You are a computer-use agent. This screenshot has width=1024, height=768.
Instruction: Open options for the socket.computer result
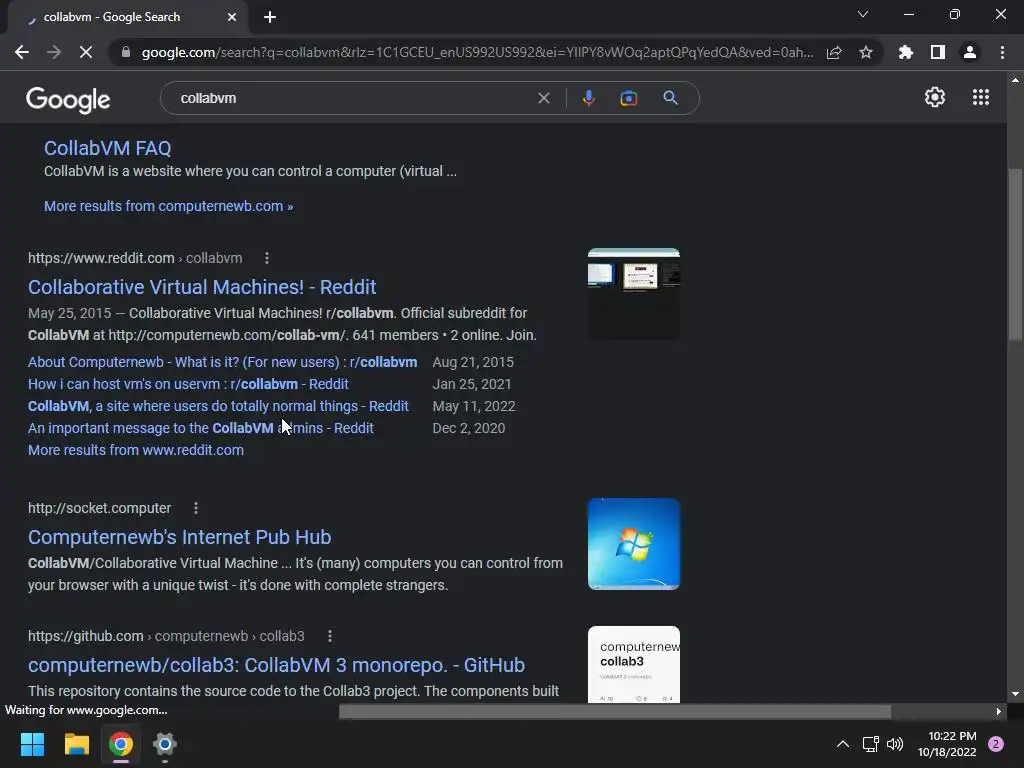(x=196, y=508)
